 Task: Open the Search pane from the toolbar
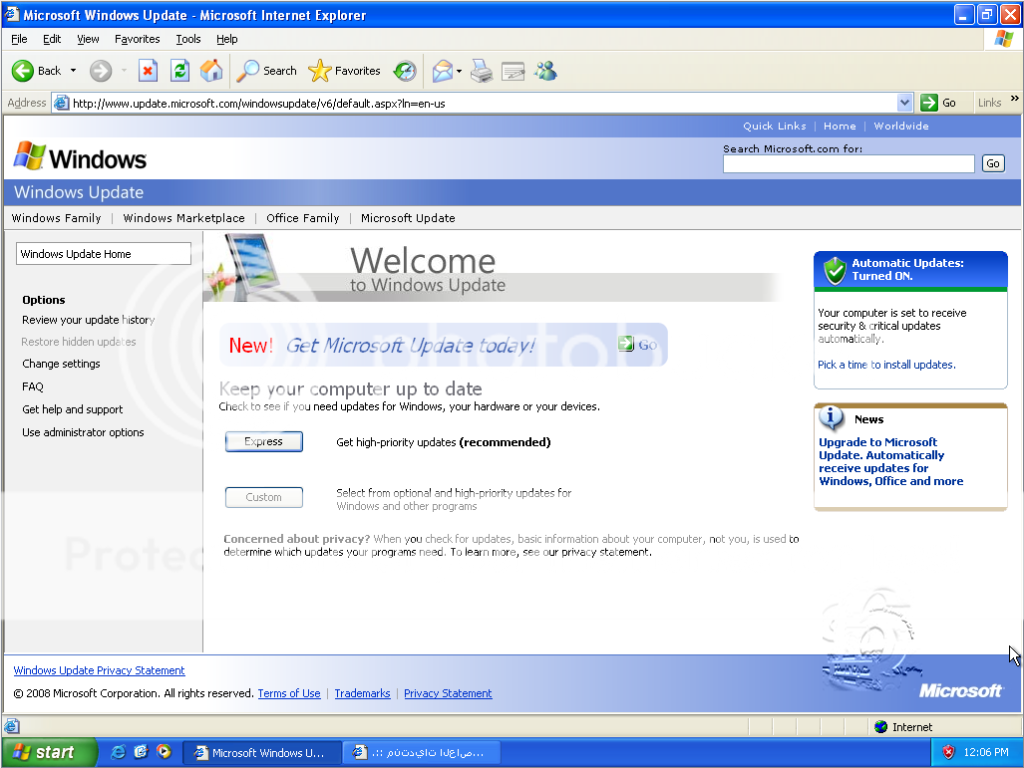point(266,71)
